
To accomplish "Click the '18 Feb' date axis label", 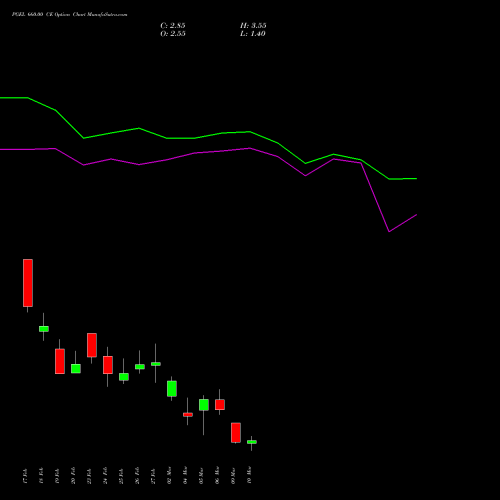I will coord(41,476).
